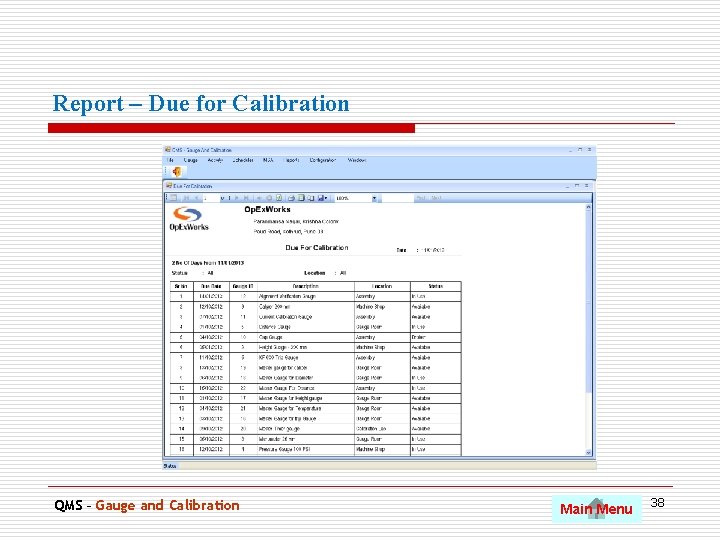Refresh the report with the green icon

(279, 198)
